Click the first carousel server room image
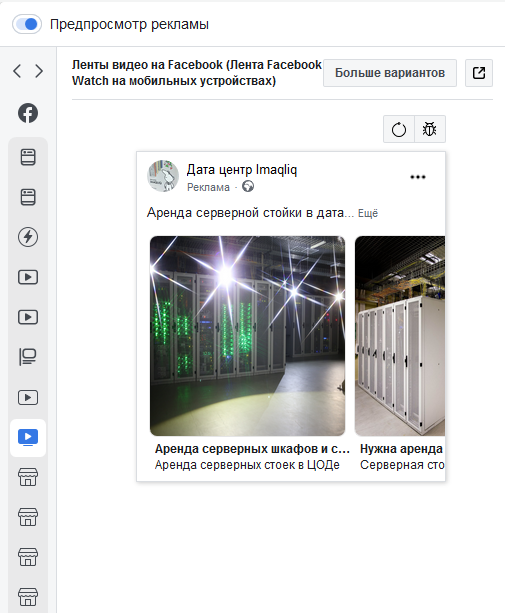The width and height of the screenshot is (505, 613). click(x=247, y=336)
